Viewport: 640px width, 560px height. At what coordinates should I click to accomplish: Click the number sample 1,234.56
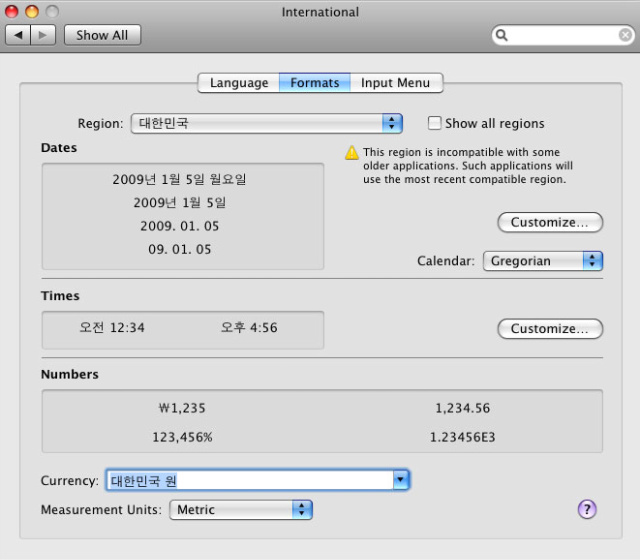462,408
